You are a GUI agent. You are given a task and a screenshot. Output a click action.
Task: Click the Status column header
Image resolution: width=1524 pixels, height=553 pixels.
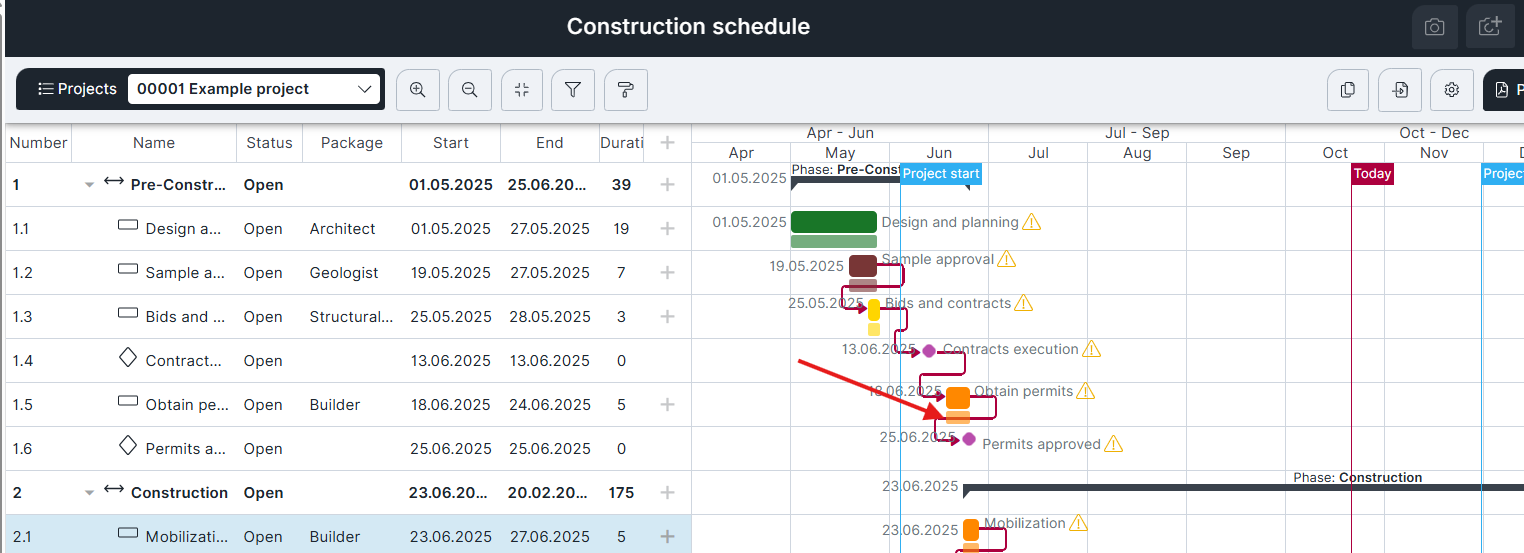[269, 143]
